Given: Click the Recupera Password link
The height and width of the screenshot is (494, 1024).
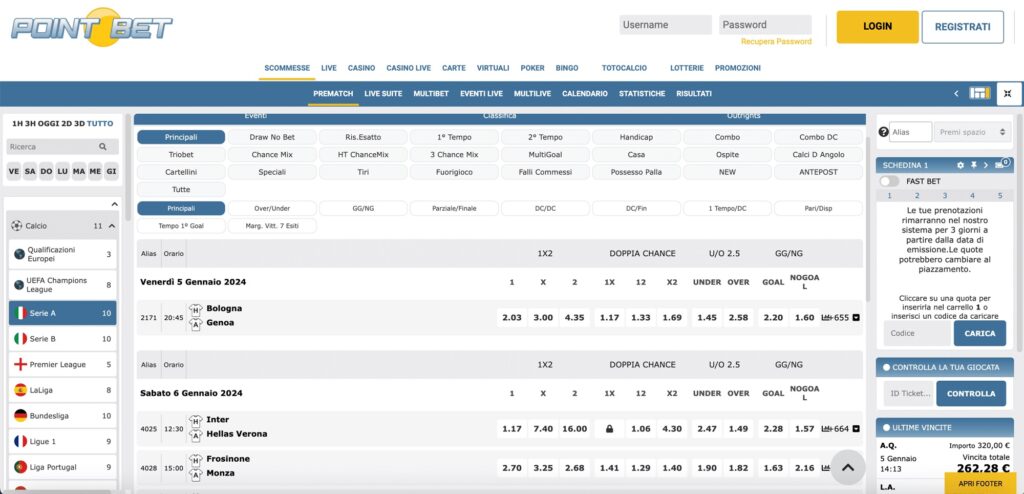Looking at the screenshot, I should click(x=776, y=41).
